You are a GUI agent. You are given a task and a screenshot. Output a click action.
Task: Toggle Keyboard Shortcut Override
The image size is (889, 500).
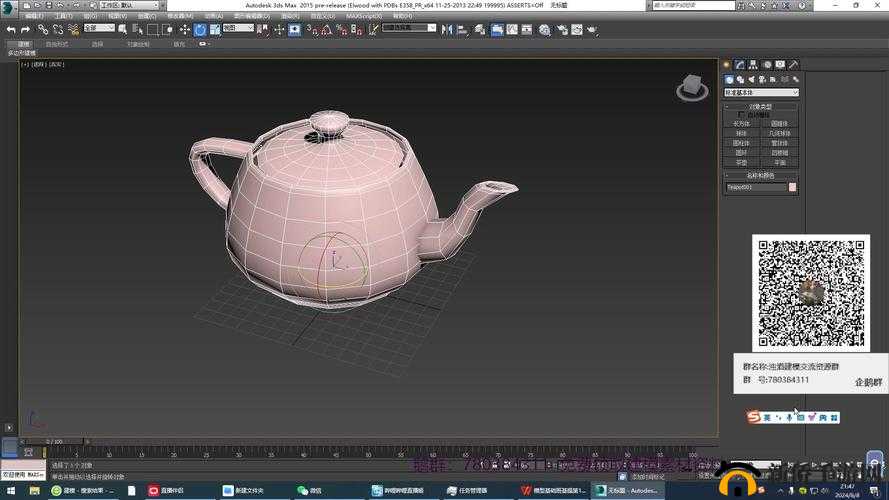(x=294, y=29)
